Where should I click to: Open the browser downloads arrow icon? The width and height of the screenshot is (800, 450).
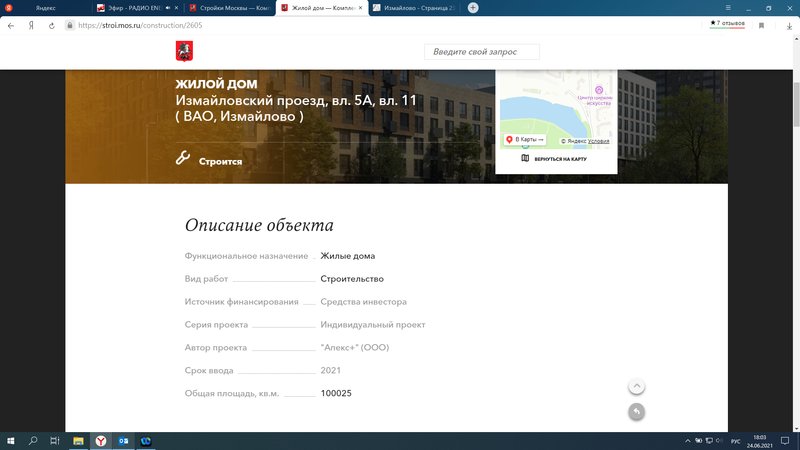[x=789, y=26]
